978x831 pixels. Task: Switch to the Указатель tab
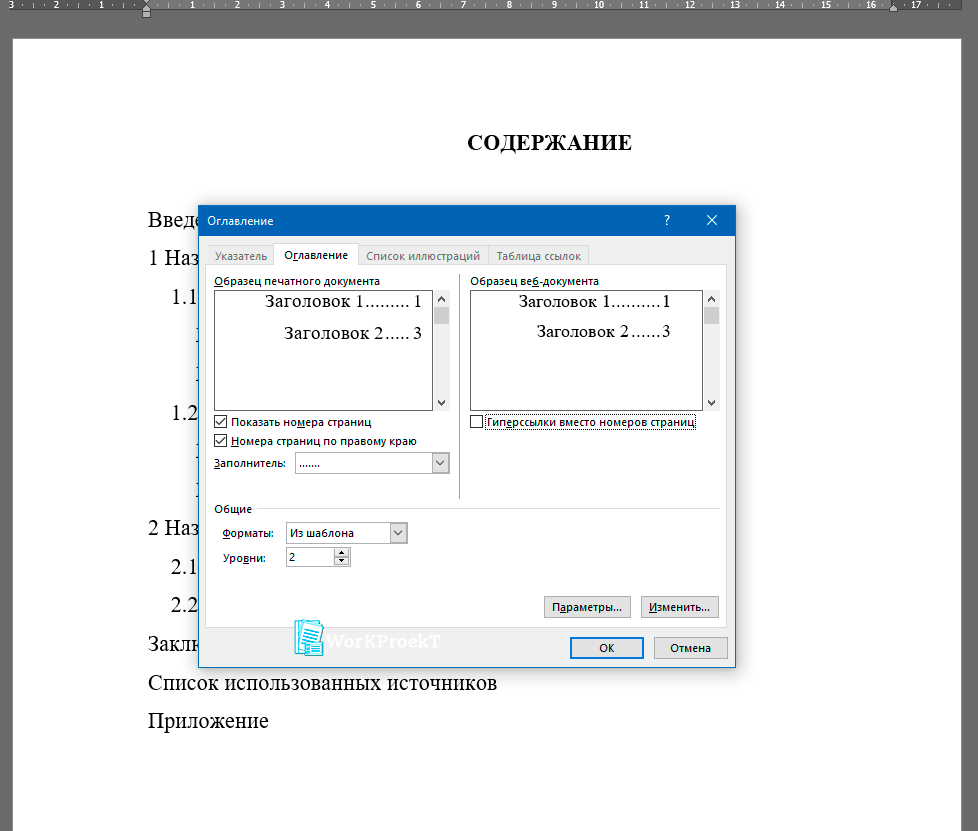241,256
